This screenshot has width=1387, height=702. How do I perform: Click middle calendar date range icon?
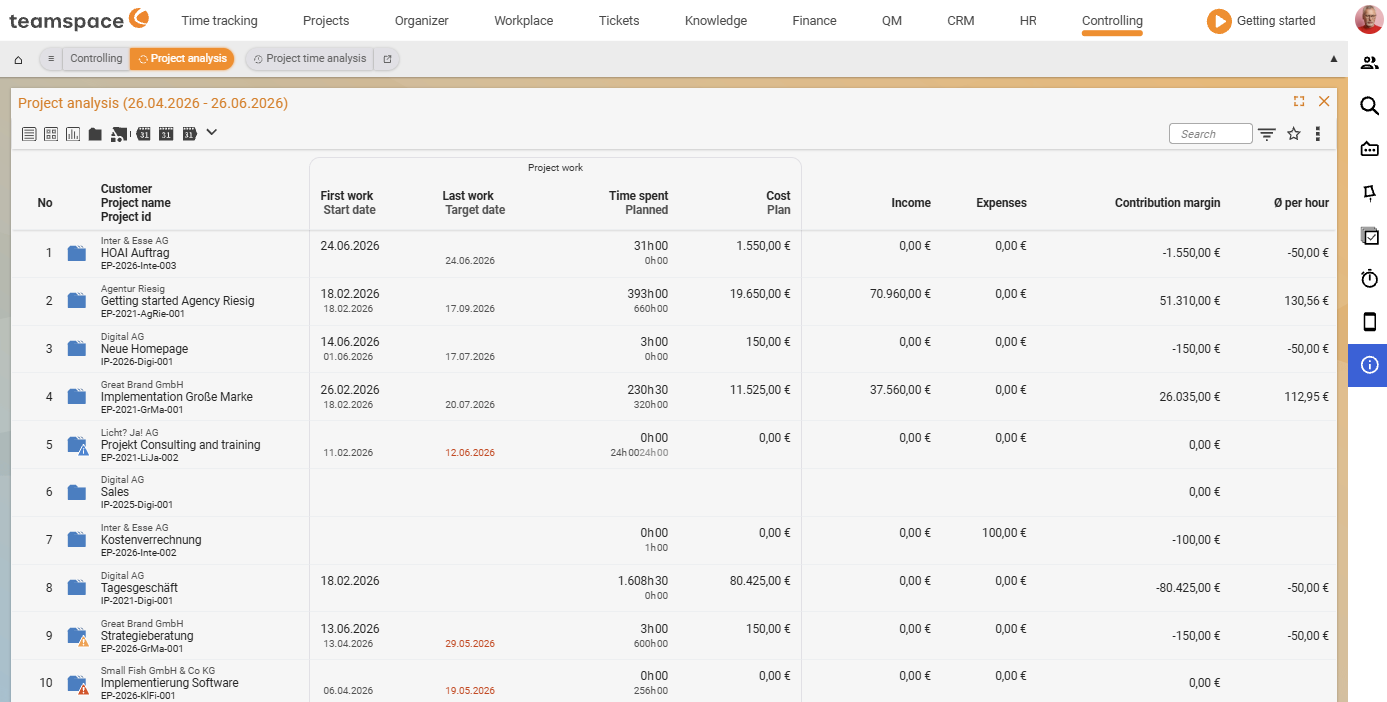click(167, 134)
